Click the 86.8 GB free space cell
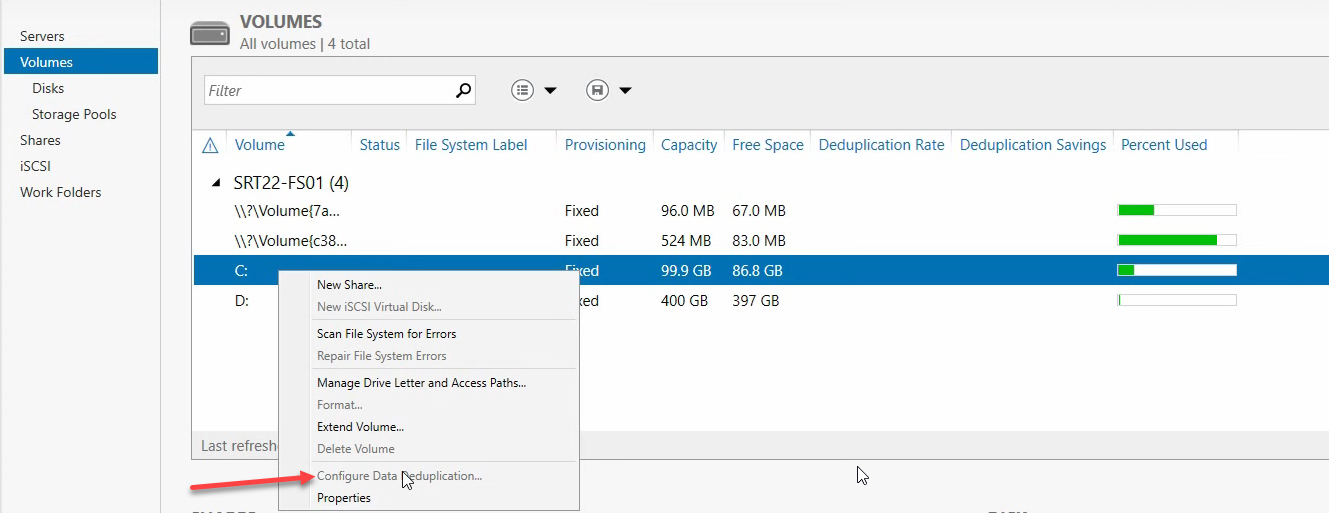This screenshot has width=1329, height=513. tap(757, 271)
